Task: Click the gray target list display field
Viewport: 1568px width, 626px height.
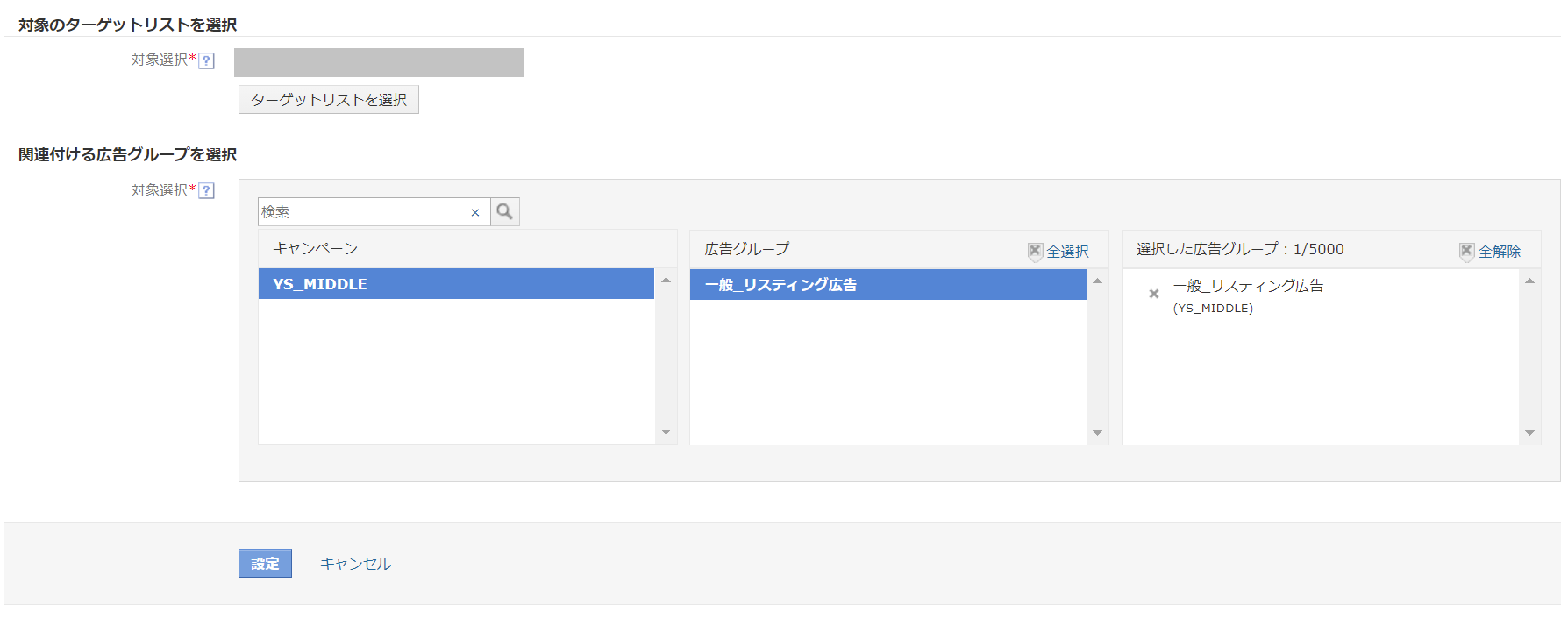Action: [x=379, y=62]
